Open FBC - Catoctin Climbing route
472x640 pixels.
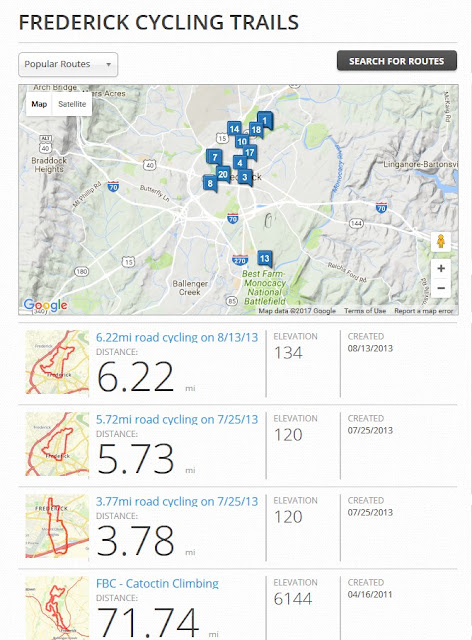click(x=157, y=584)
